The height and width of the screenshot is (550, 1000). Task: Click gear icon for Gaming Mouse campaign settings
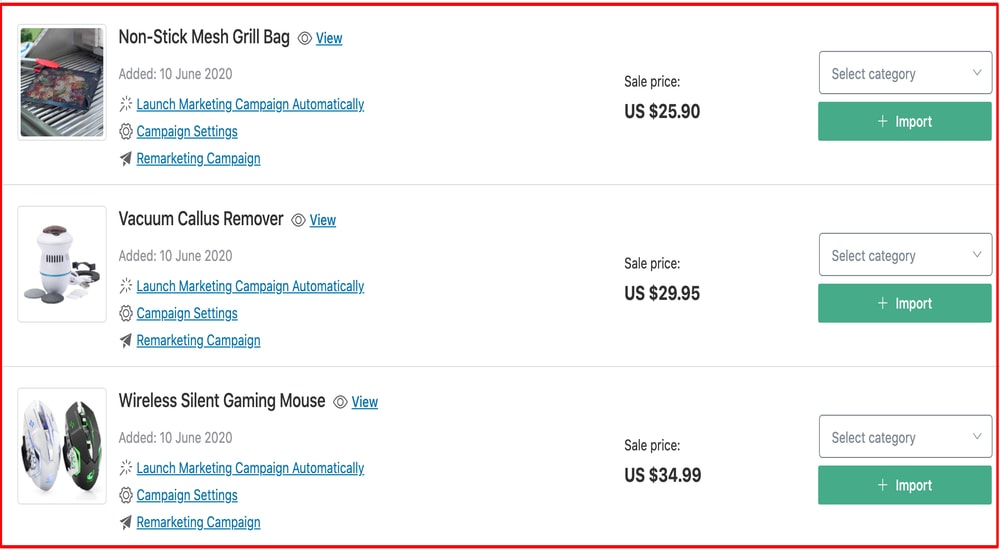[126, 496]
